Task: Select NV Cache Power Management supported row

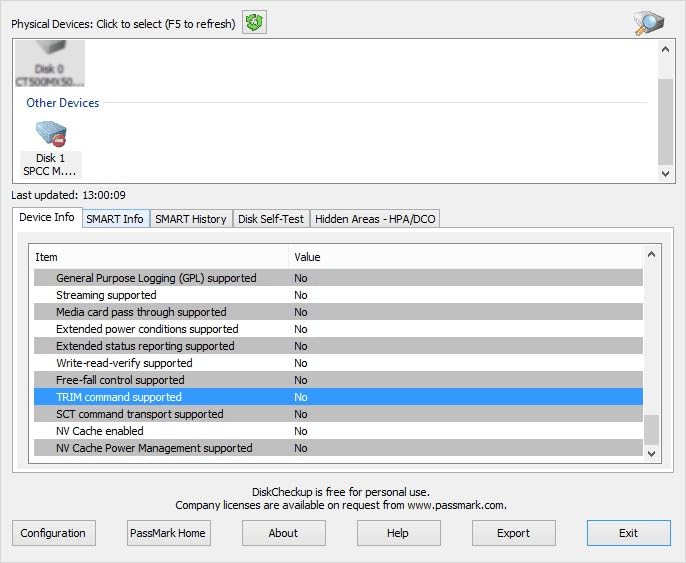Action: coord(338,448)
